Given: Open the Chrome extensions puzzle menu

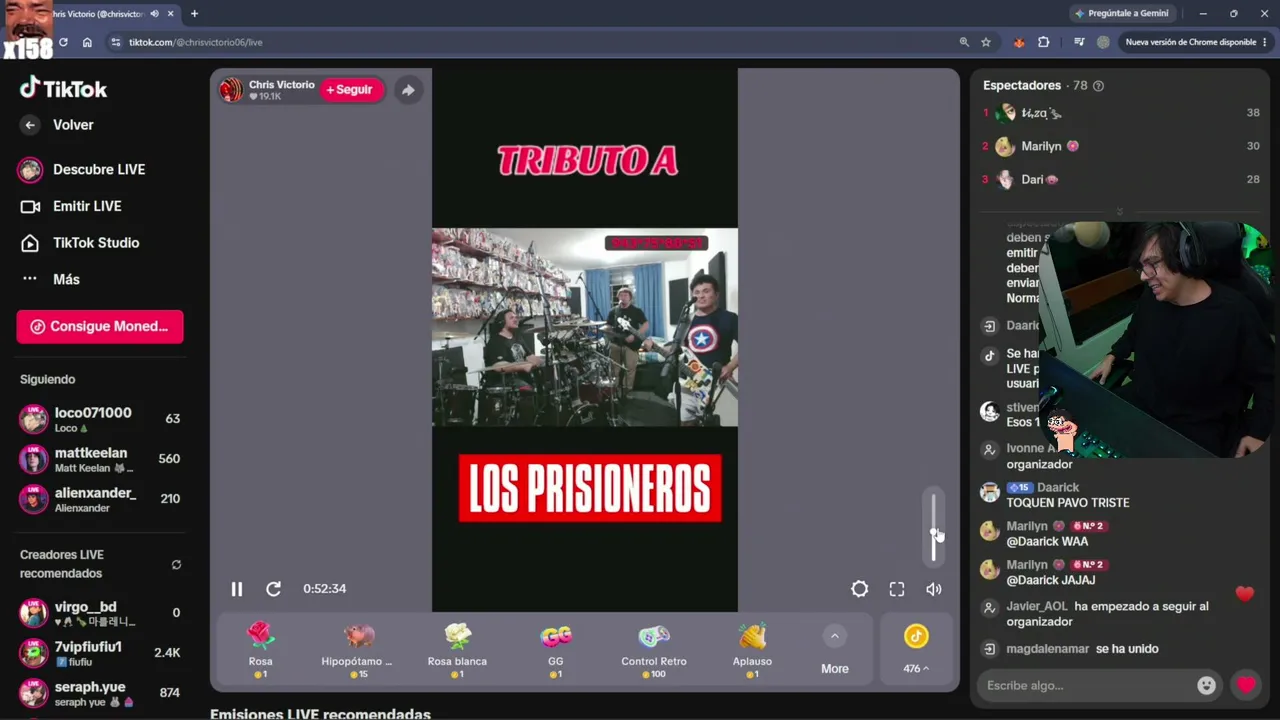Looking at the screenshot, I should click(x=1044, y=42).
